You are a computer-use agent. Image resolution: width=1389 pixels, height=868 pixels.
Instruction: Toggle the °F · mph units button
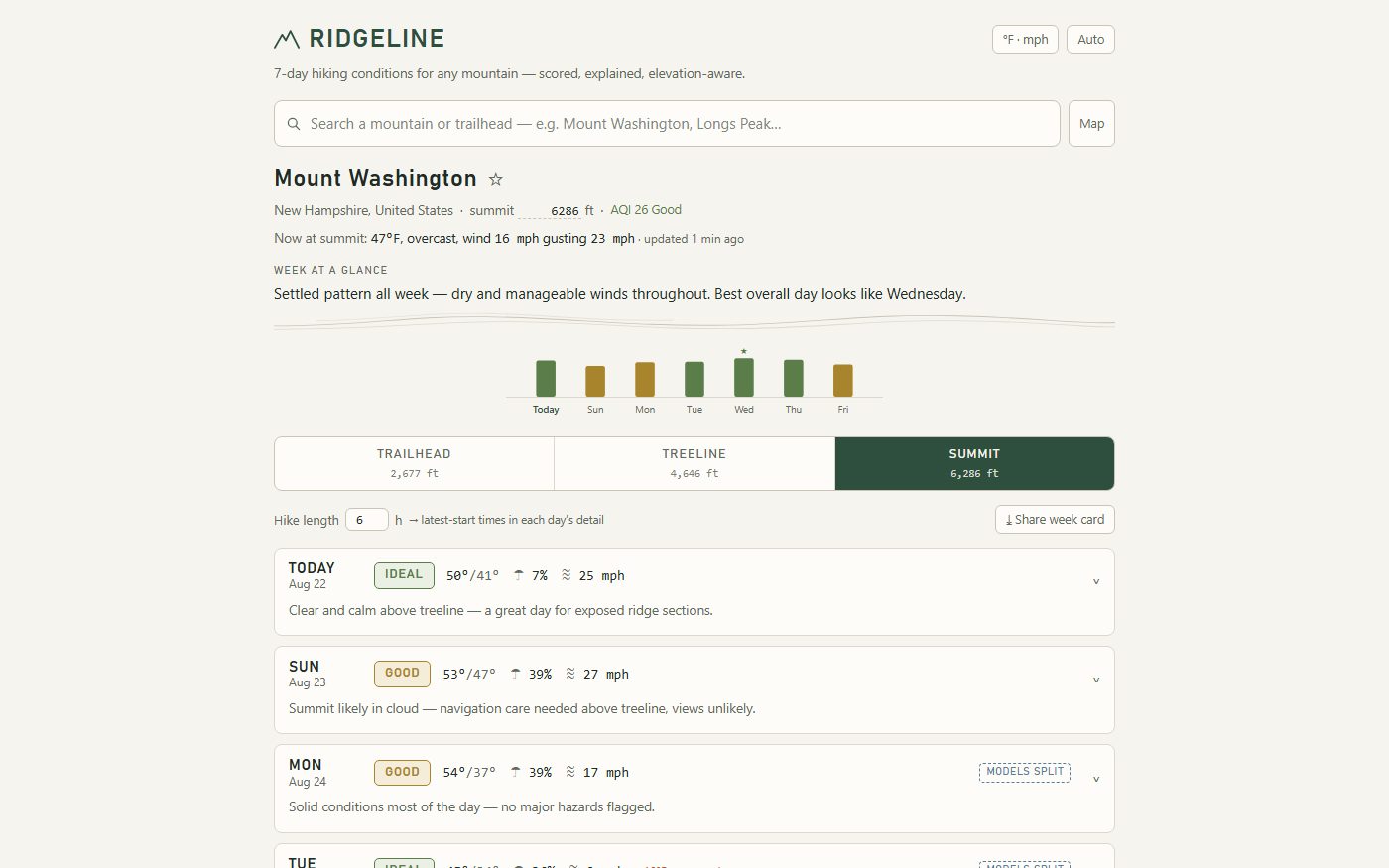[1025, 40]
